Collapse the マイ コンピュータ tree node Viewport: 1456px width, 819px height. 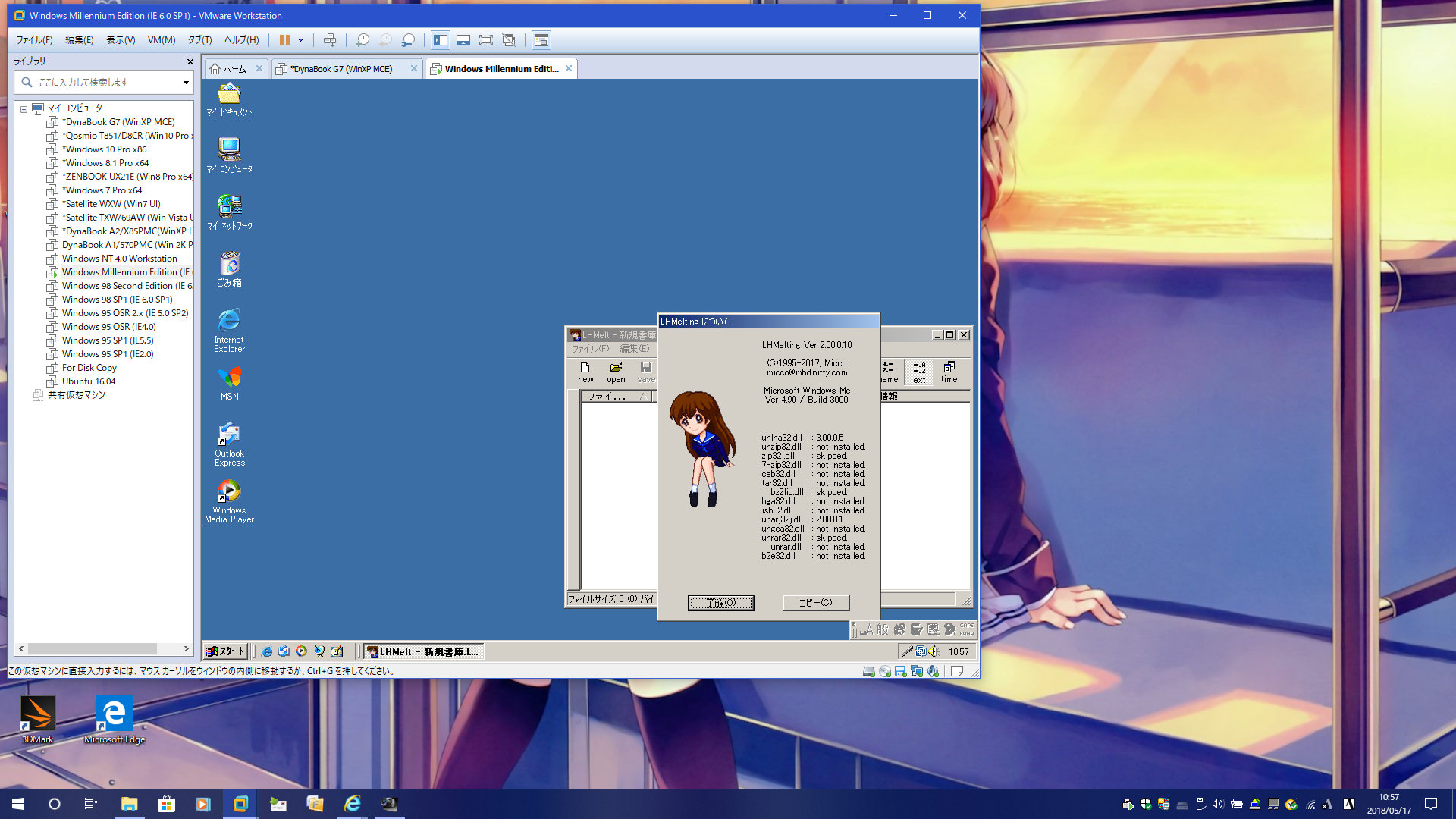24,109
